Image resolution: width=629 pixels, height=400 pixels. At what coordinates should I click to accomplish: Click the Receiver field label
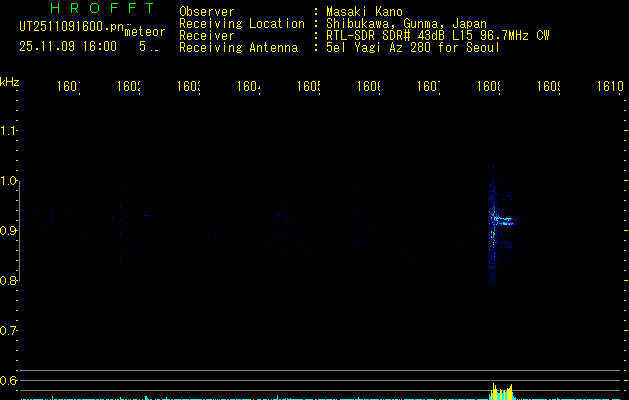[207, 36]
